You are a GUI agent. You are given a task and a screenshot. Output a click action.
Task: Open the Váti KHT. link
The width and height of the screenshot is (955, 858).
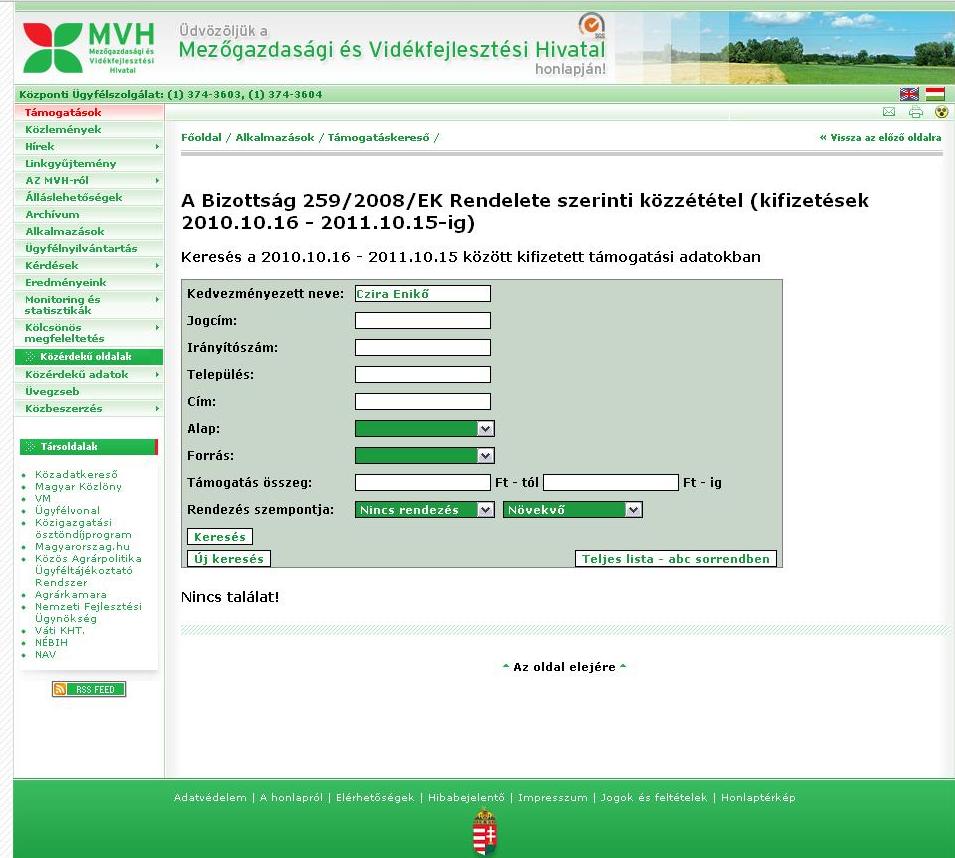click(x=60, y=630)
